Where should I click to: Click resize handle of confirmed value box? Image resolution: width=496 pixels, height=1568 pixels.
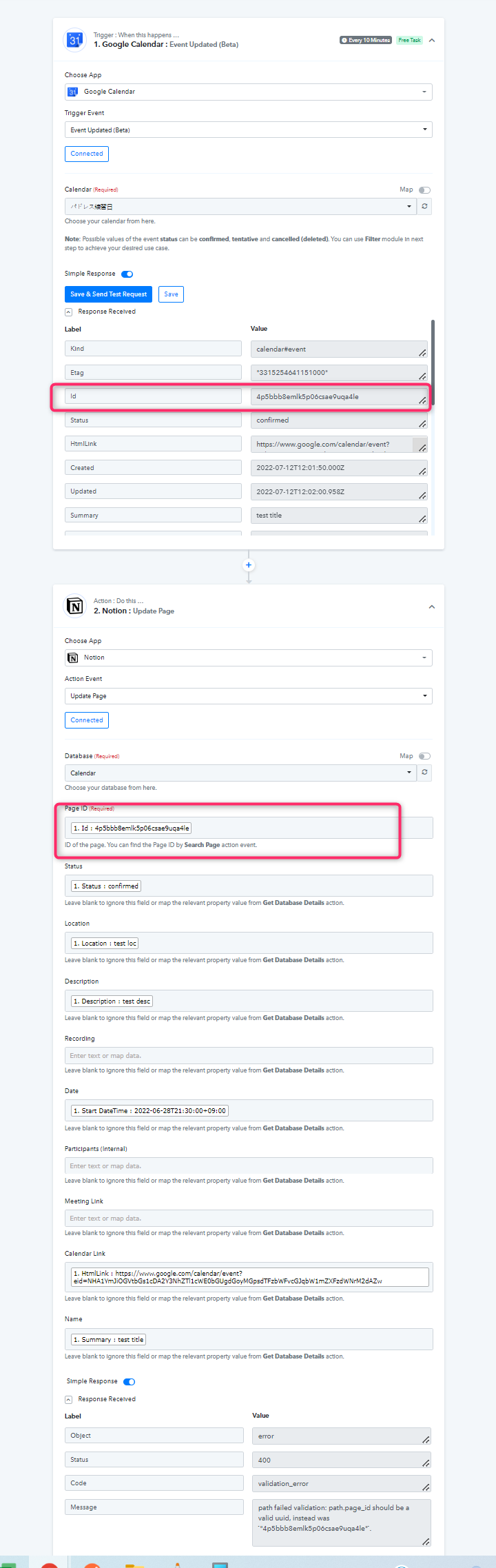click(x=422, y=423)
